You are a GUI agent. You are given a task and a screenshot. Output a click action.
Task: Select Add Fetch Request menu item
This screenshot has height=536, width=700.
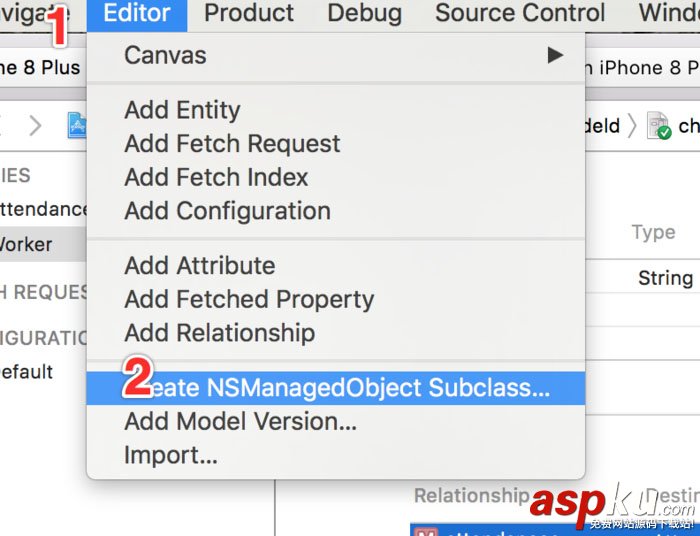coord(232,144)
